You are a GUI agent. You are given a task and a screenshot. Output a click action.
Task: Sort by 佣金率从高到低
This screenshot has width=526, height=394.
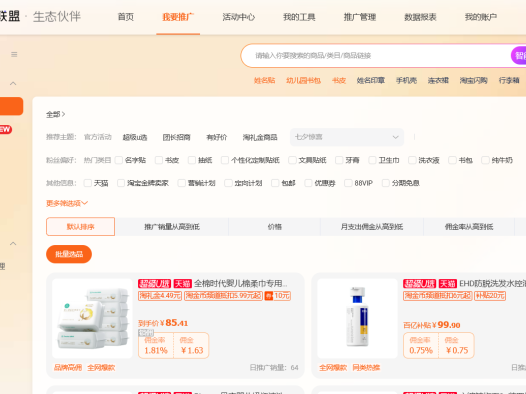pyautogui.click(x=469, y=227)
